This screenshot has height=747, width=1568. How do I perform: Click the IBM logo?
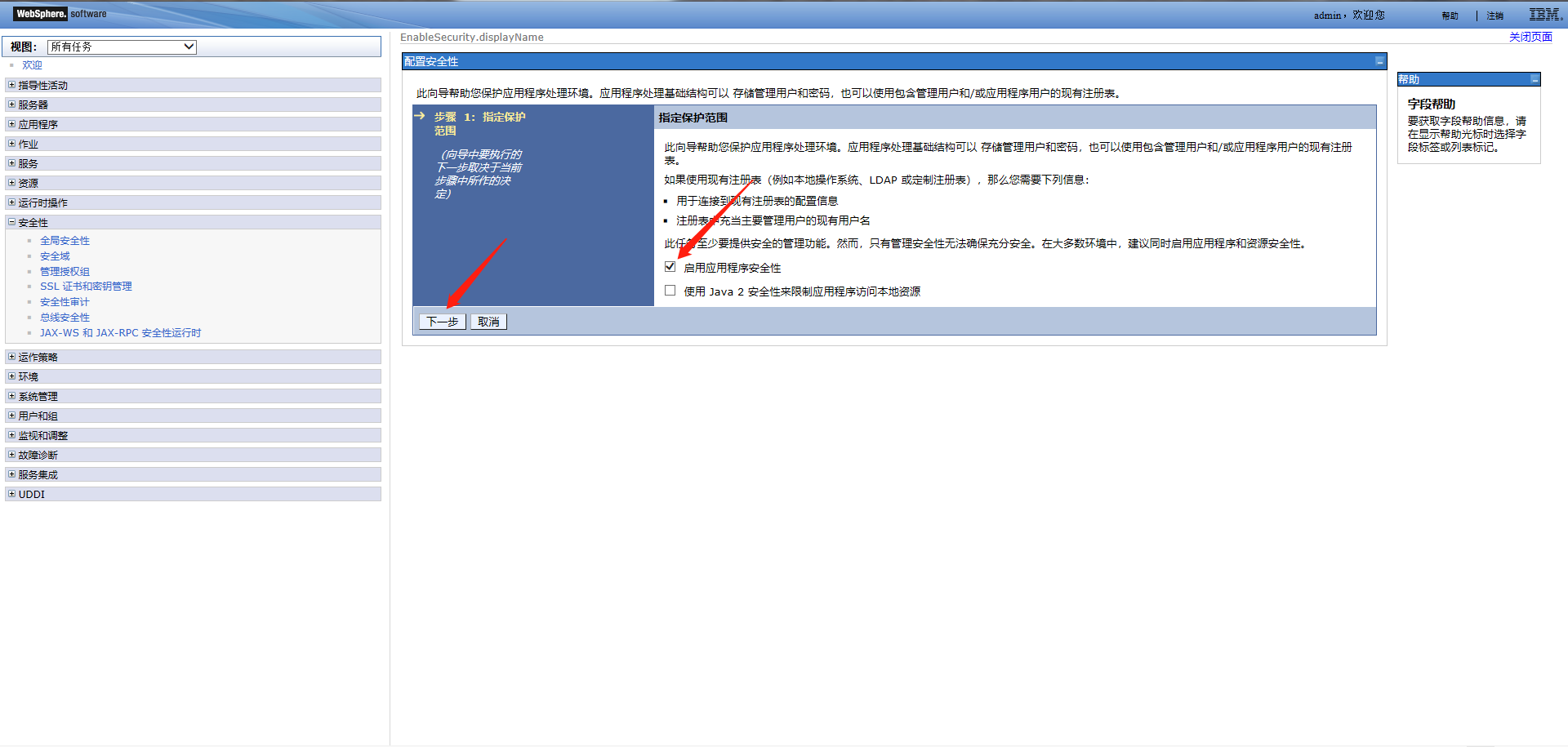(x=1545, y=14)
